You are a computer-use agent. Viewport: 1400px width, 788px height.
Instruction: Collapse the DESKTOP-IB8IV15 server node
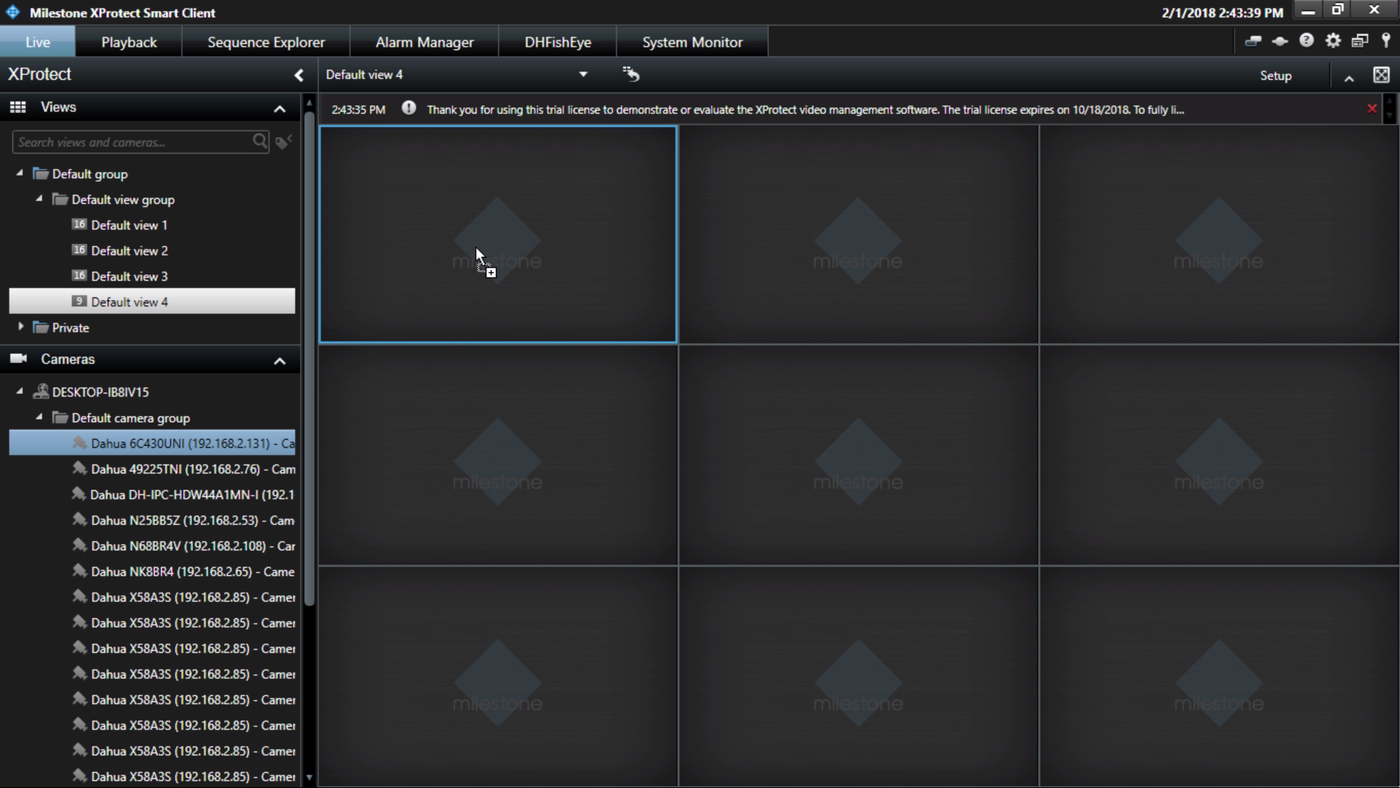click(20, 391)
